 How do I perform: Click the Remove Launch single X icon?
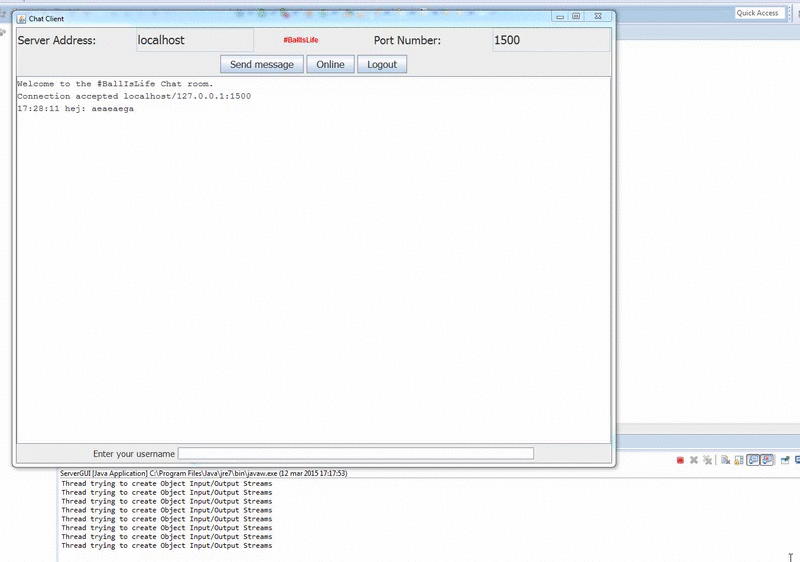pos(694,460)
